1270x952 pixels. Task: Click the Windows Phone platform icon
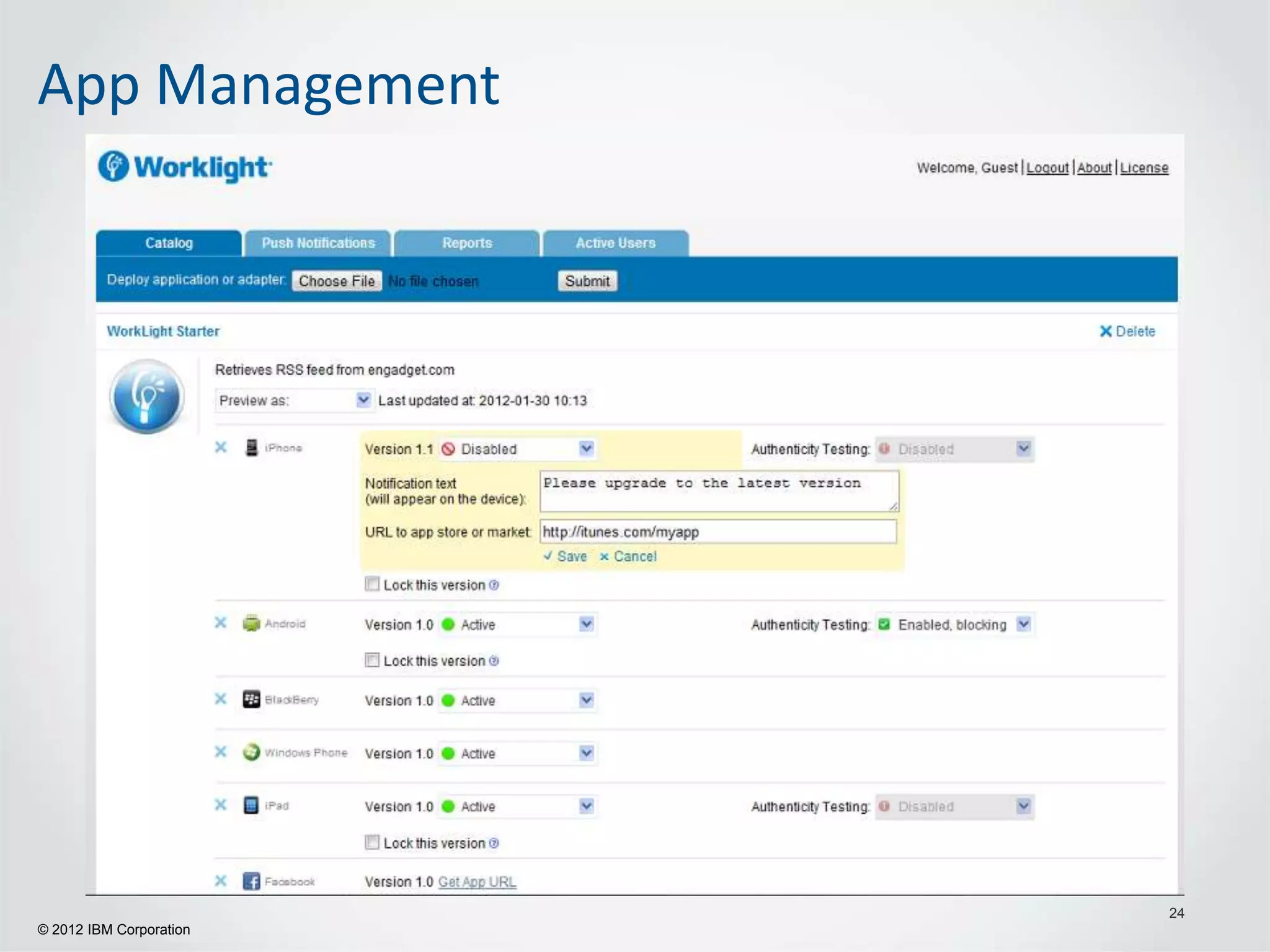click(251, 752)
